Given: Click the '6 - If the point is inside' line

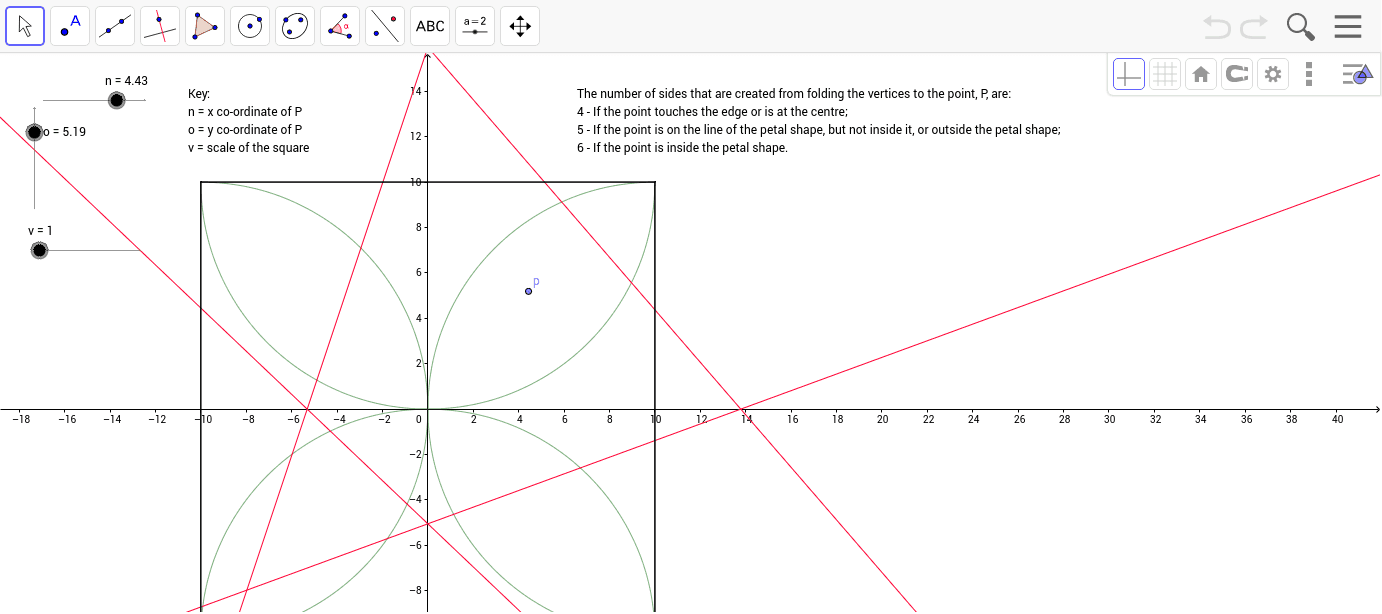Looking at the screenshot, I should pyautogui.click(x=682, y=148).
